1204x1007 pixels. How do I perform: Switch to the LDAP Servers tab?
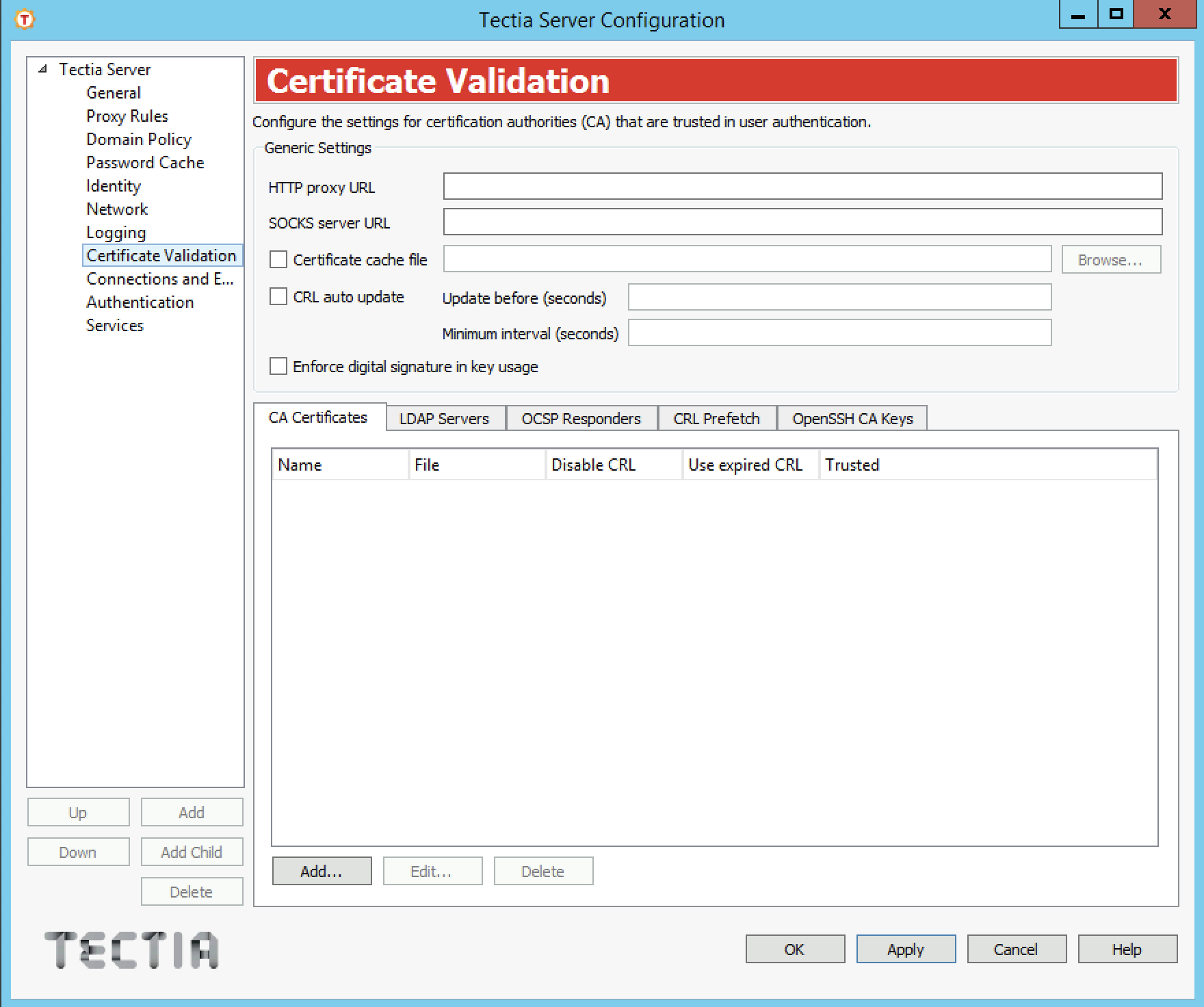click(444, 418)
